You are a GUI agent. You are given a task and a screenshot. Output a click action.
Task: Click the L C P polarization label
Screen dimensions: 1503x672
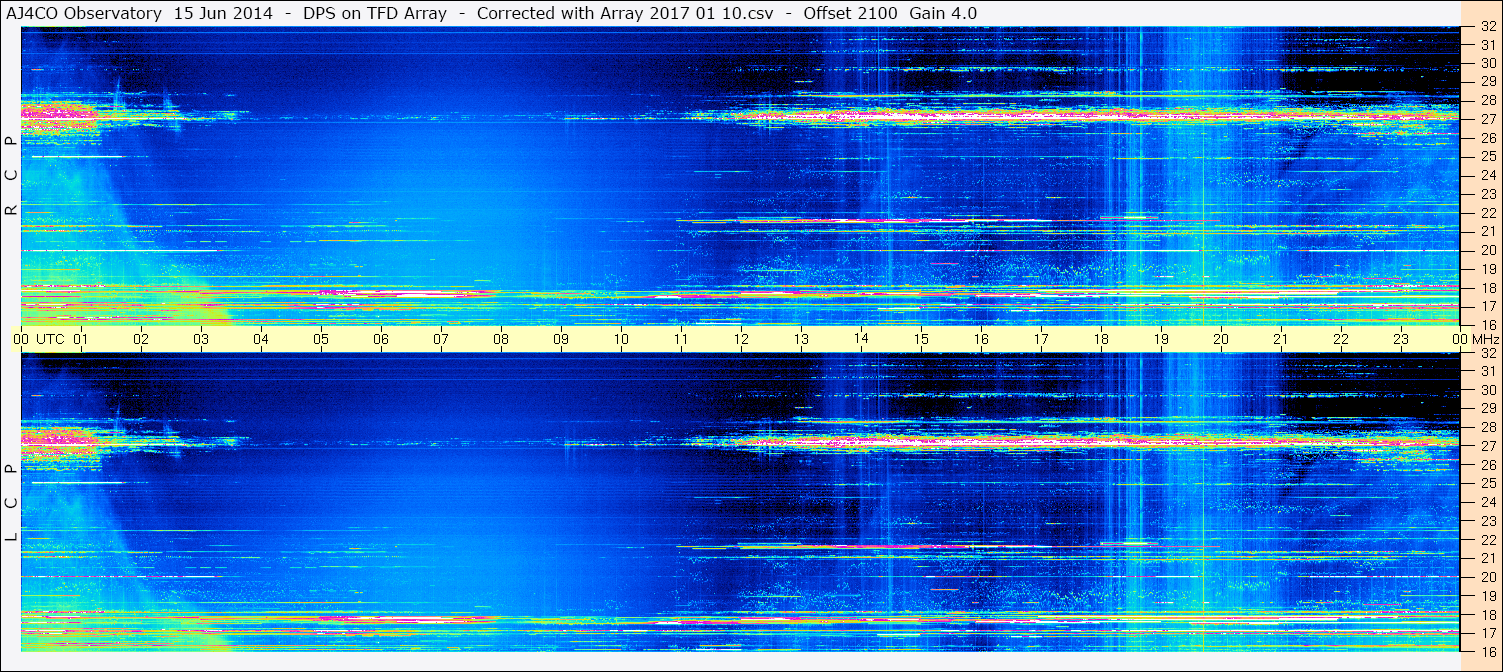(x=11, y=503)
